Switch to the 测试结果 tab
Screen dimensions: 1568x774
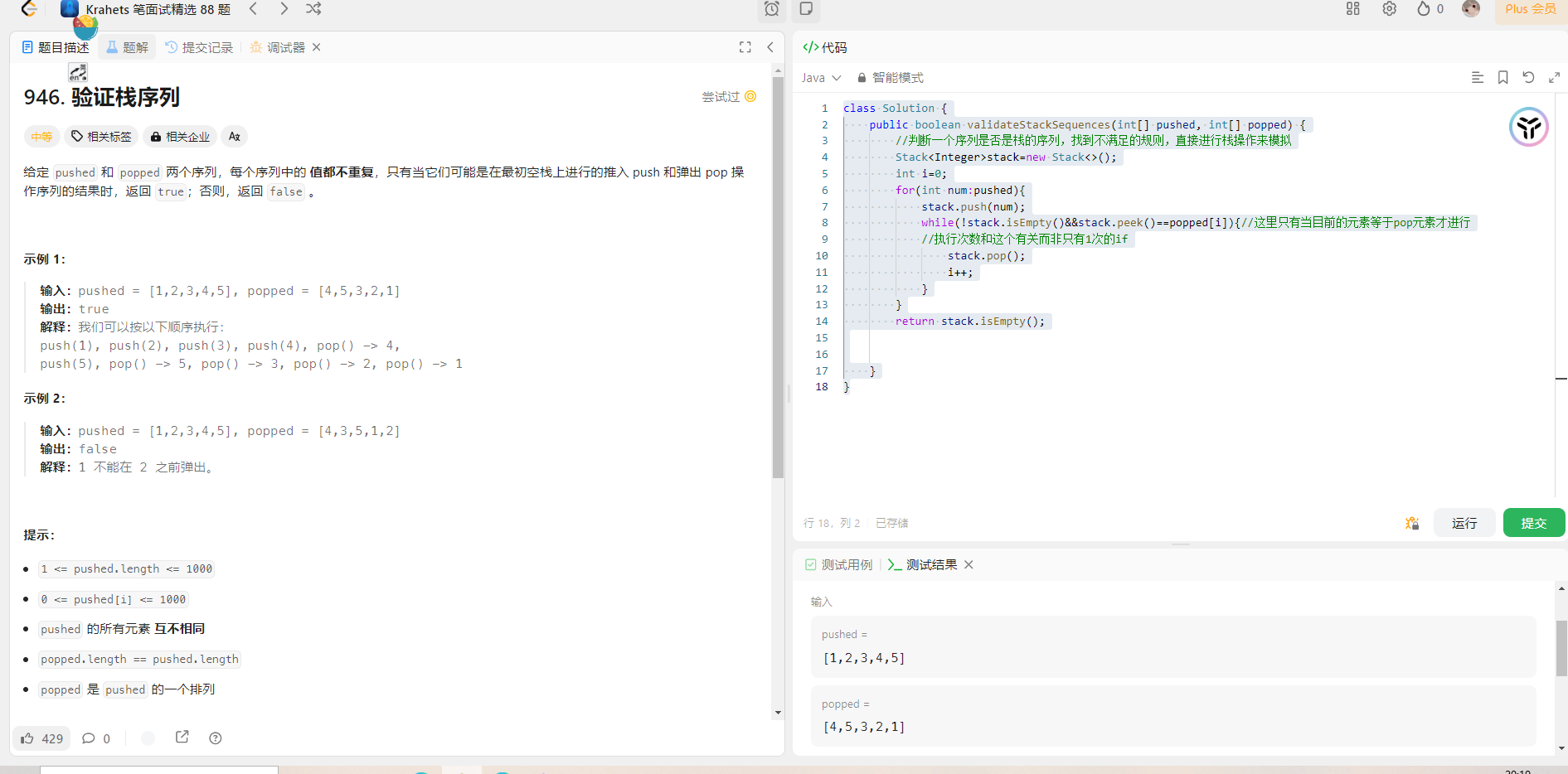tap(922, 564)
